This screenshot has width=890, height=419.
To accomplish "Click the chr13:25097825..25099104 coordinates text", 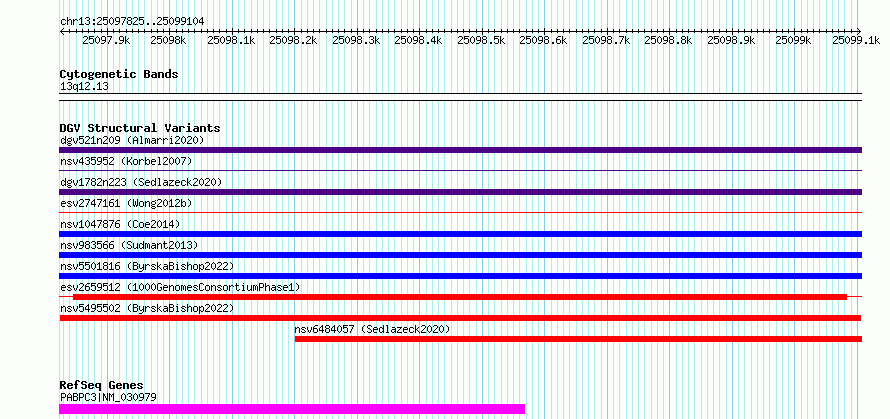I will pyautogui.click(x=132, y=22).
